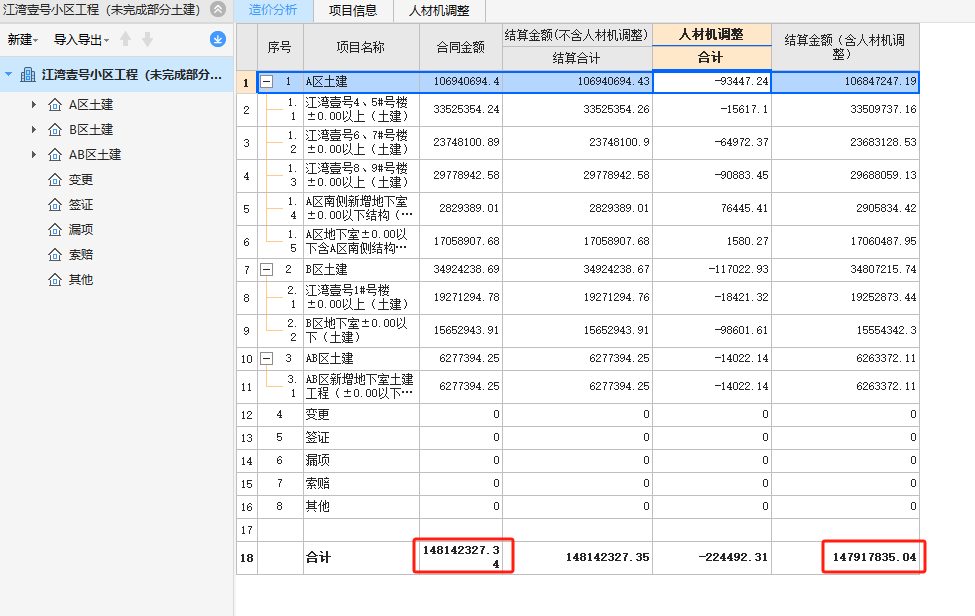Click the building icon of 江湾壹号小区工程 root
The width and height of the screenshot is (975, 616).
point(28,75)
